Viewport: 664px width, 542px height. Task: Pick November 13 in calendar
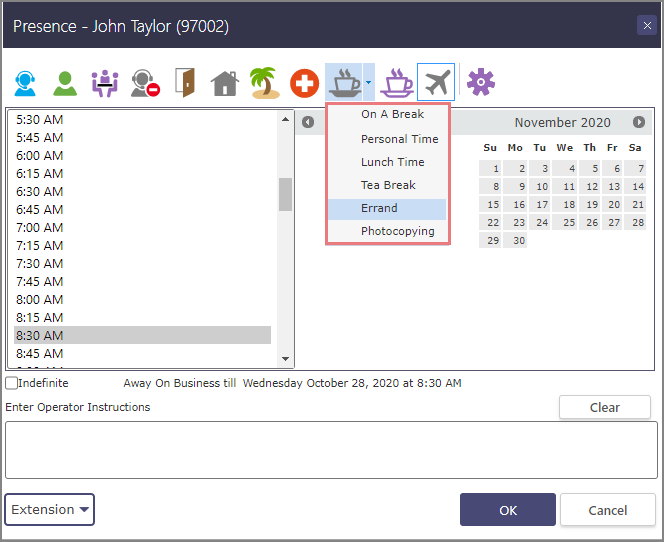pyautogui.click(x=612, y=186)
